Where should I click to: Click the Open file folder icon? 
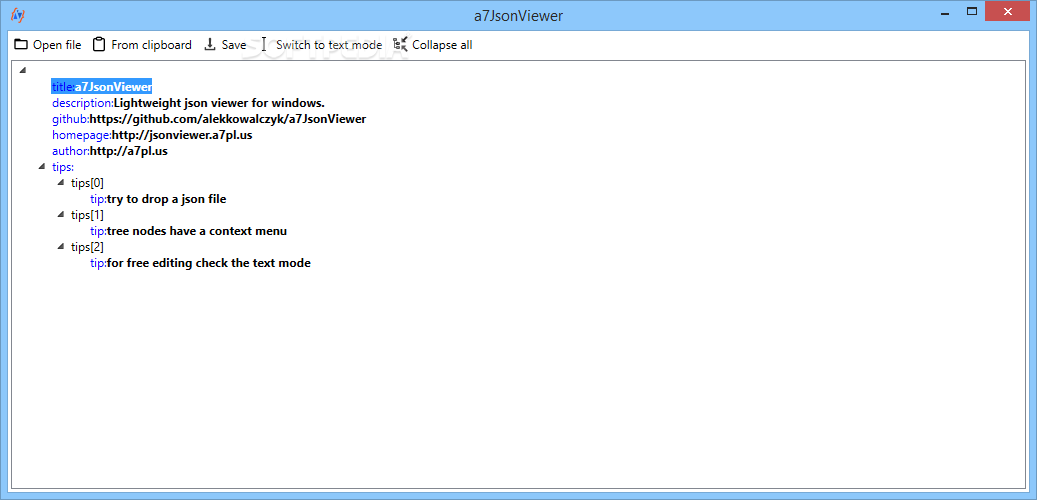21,44
